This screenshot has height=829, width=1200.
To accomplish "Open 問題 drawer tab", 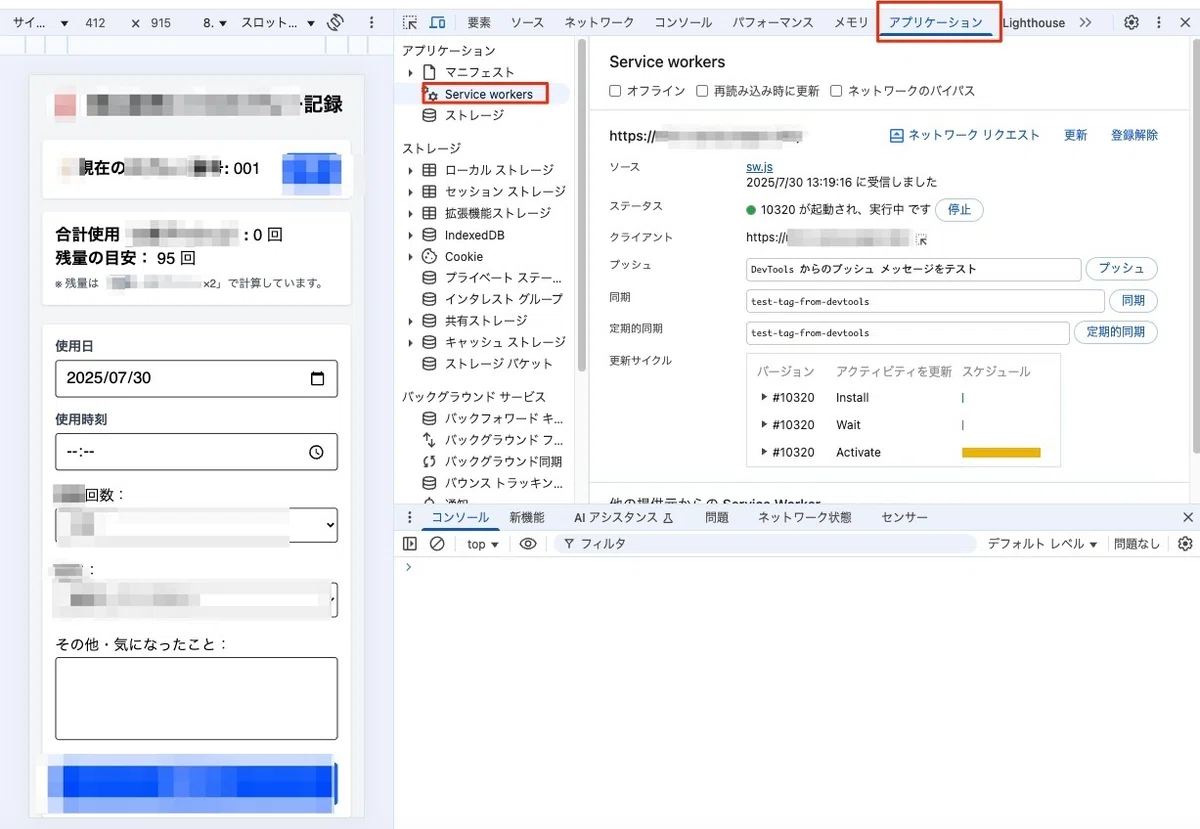I will click(x=717, y=517).
